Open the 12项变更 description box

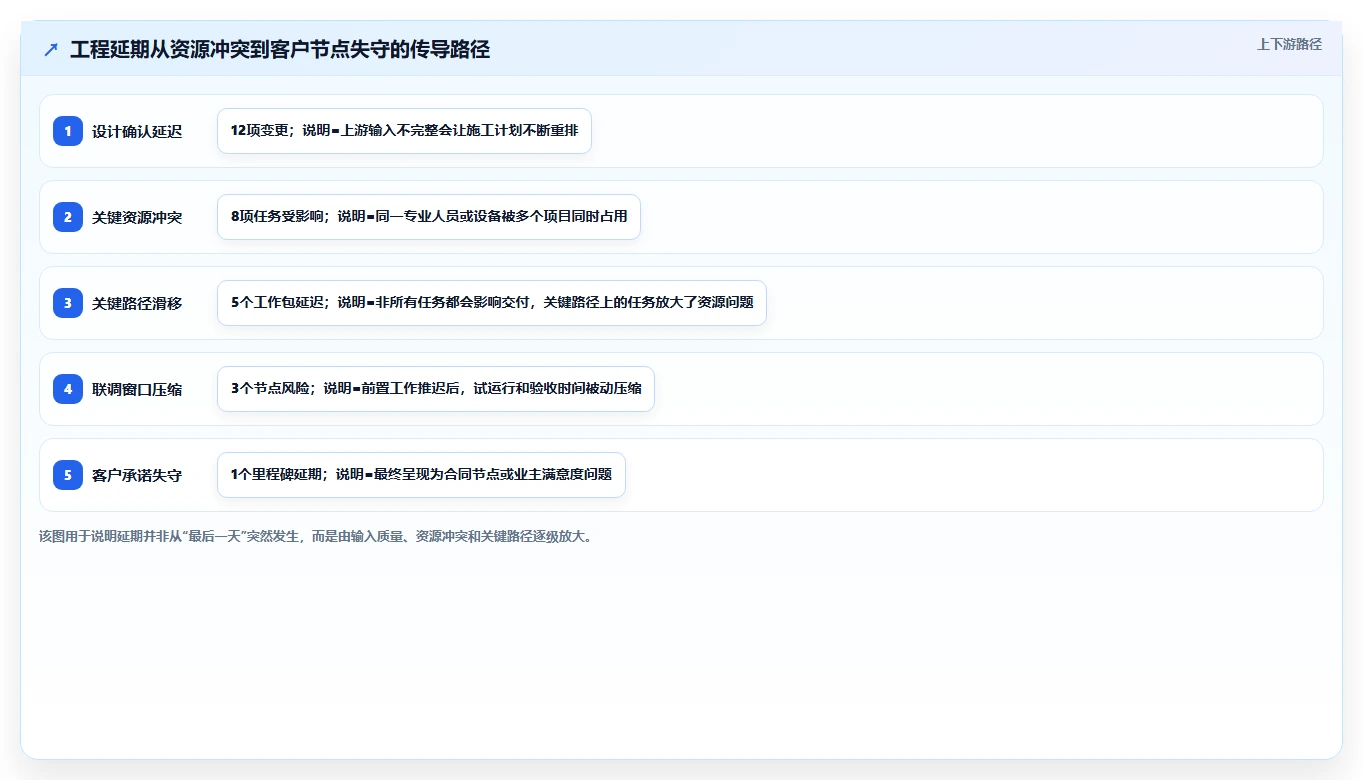[x=404, y=131]
